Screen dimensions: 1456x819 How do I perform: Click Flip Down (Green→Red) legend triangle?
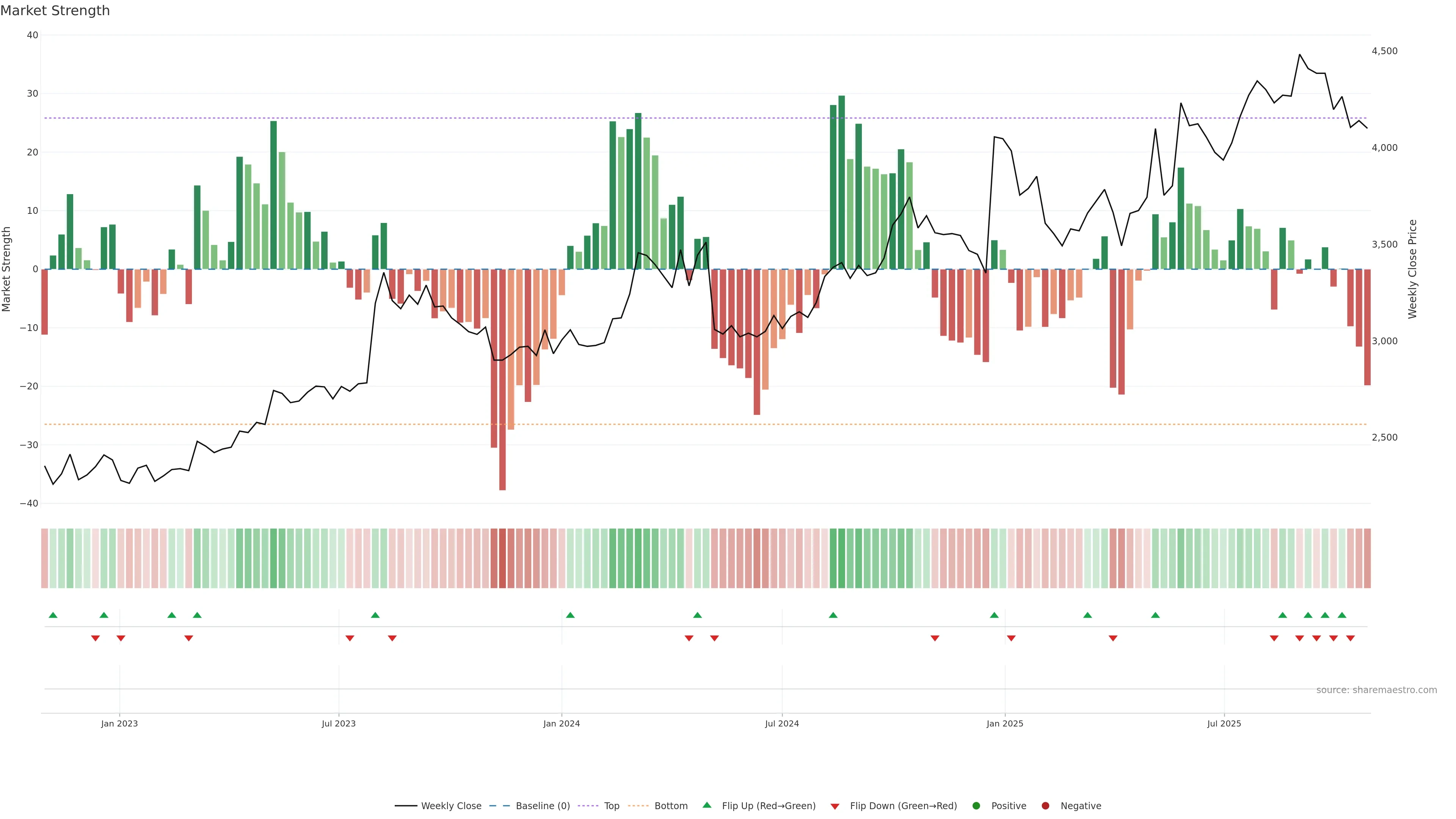point(835,806)
